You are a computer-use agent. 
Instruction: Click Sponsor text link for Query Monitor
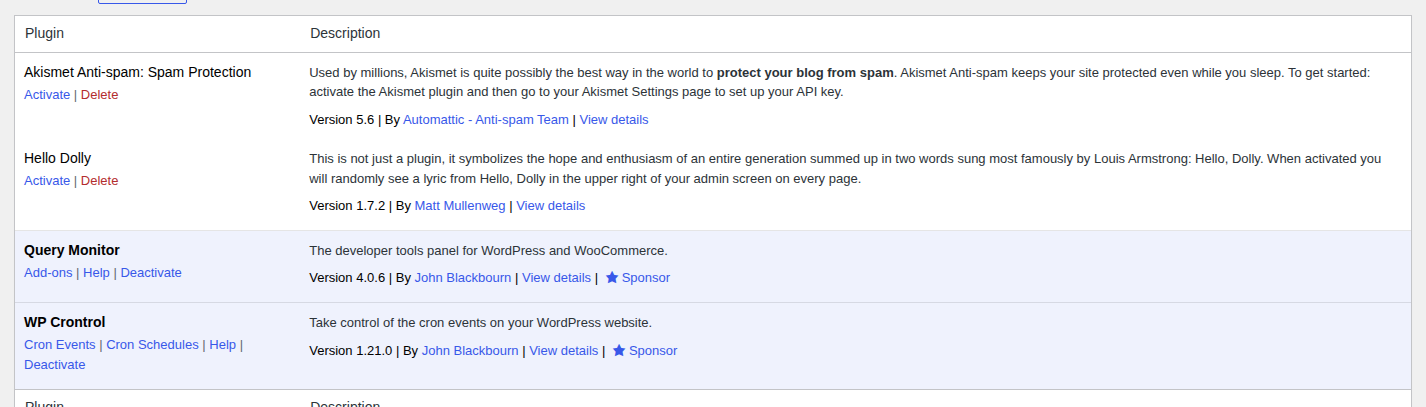(x=646, y=278)
